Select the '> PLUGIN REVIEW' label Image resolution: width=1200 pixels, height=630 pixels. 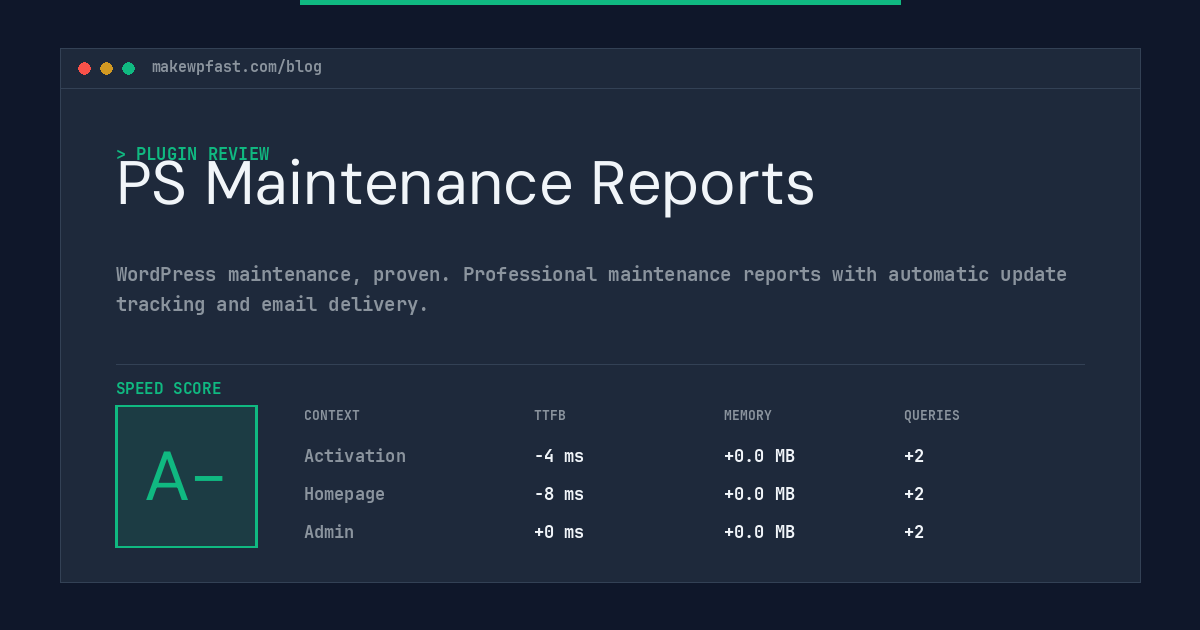(193, 154)
